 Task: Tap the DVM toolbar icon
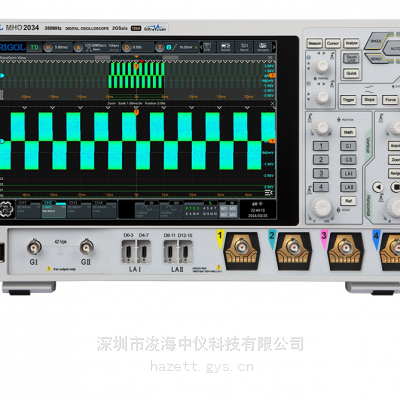click(207, 47)
